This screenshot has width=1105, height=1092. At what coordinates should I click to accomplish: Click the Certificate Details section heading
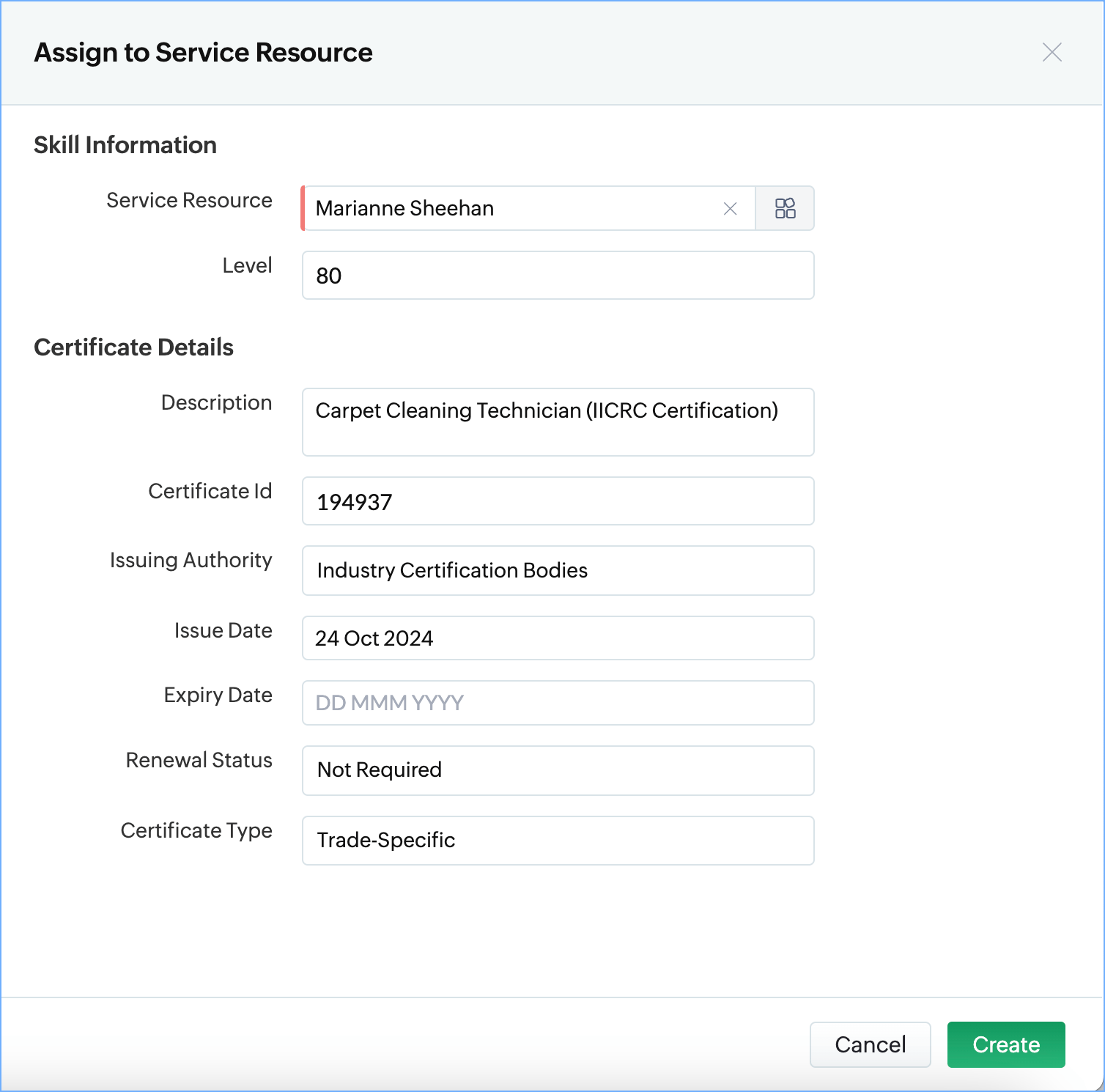(x=133, y=347)
